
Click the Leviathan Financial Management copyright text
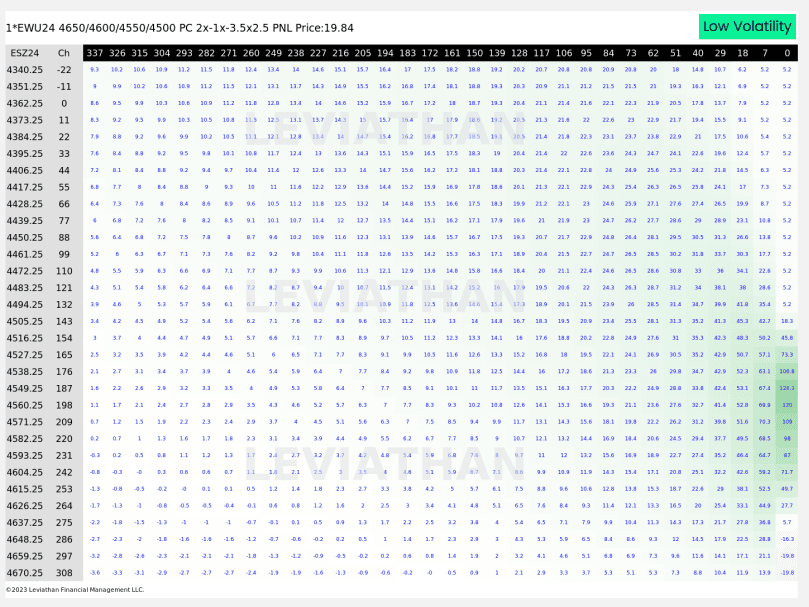point(75,590)
